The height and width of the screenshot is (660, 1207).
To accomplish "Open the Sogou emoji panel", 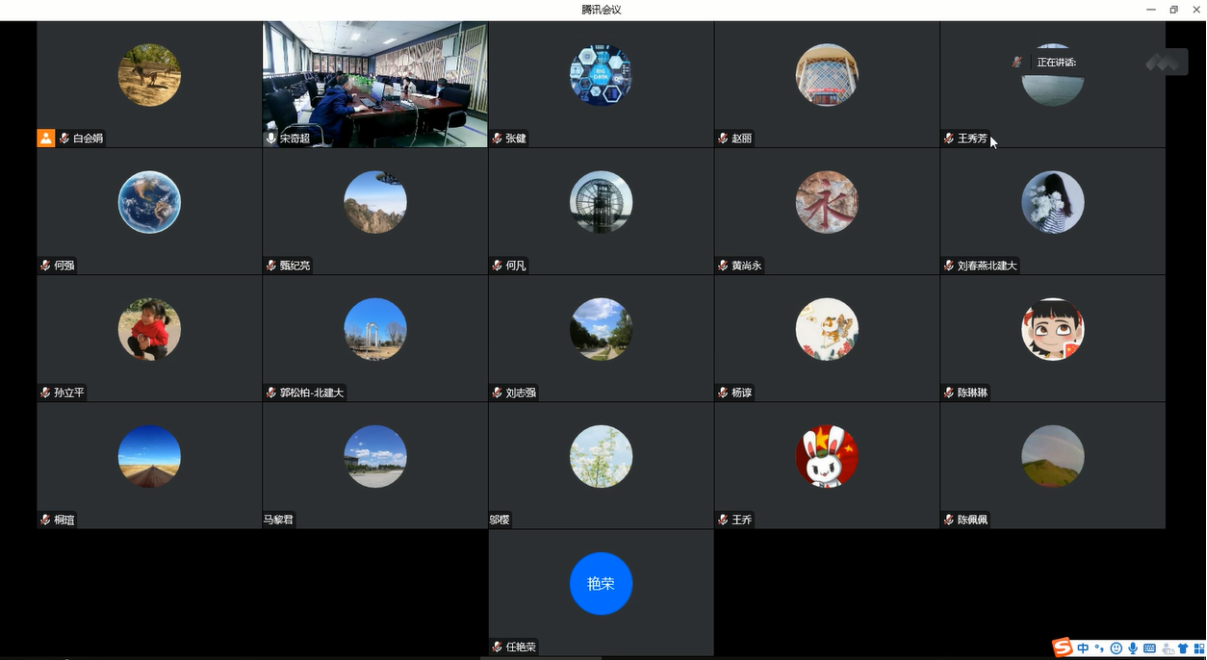I will pos(1116,649).
